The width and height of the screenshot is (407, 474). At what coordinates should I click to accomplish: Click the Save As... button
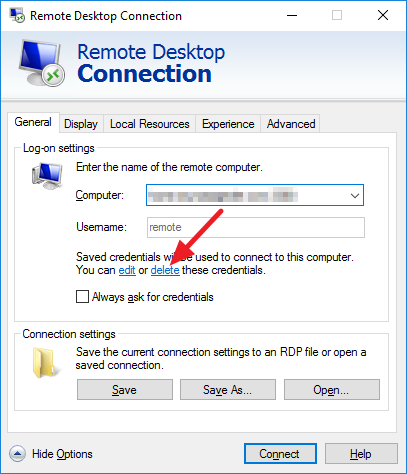228,389
